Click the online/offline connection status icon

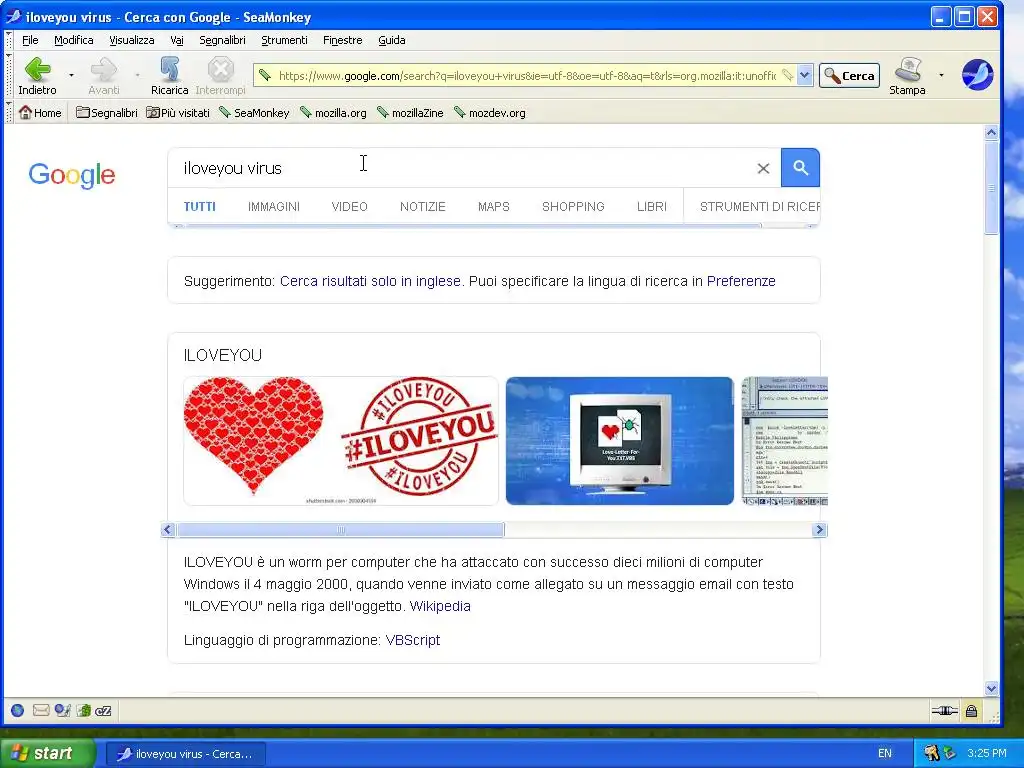click(944, 711)
